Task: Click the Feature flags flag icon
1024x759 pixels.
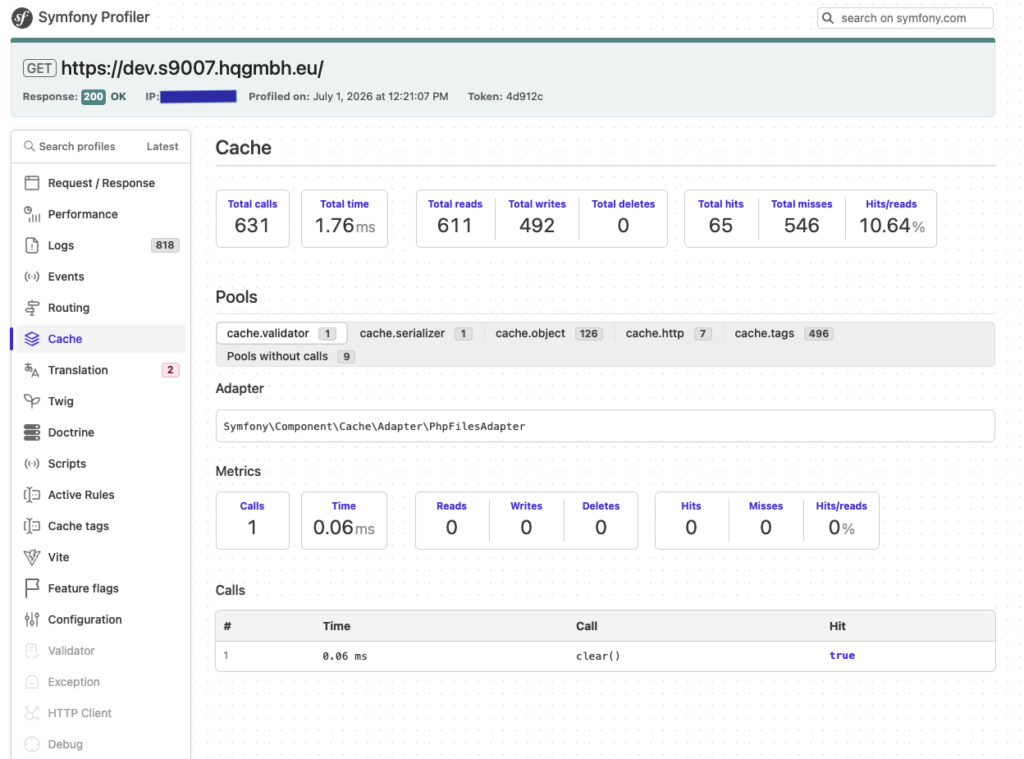Action: 31,589
